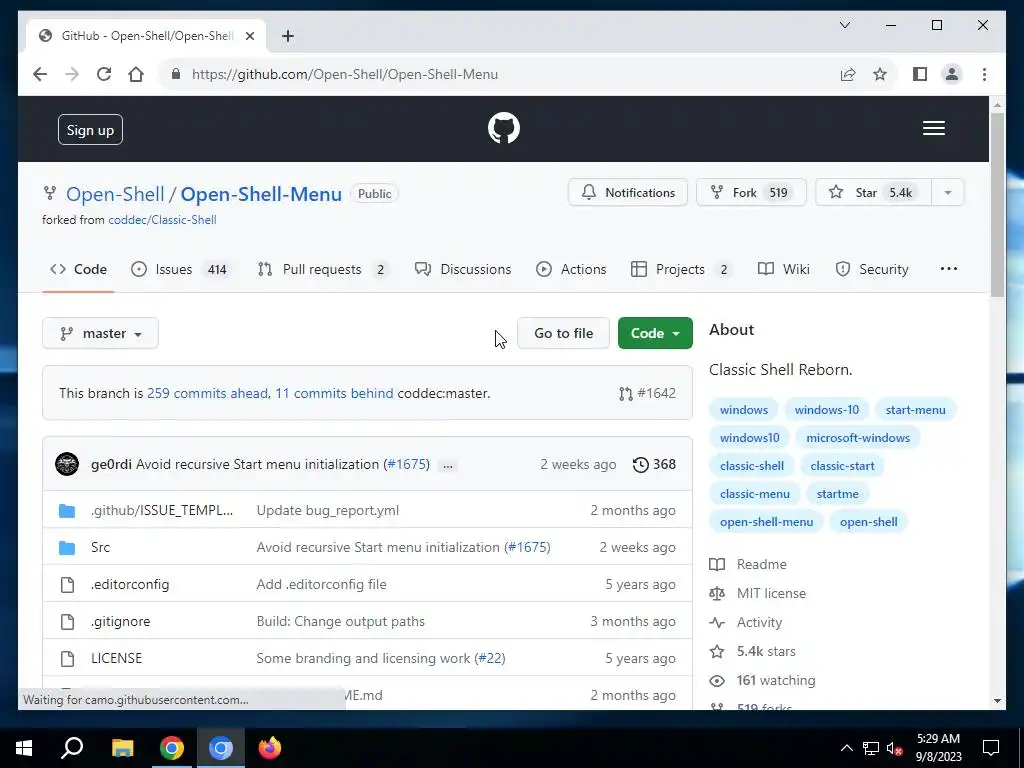
Task: Click the Notifications button
Action: pyautogui.click(x=628, y=193)
